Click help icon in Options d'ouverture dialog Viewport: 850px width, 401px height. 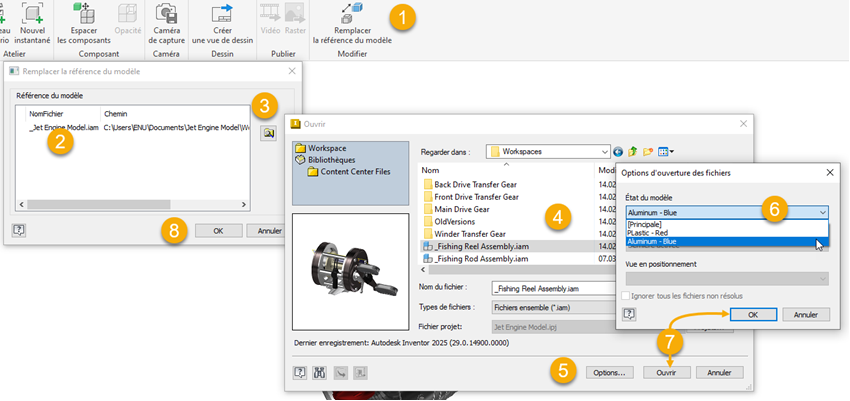pos(629,314)
